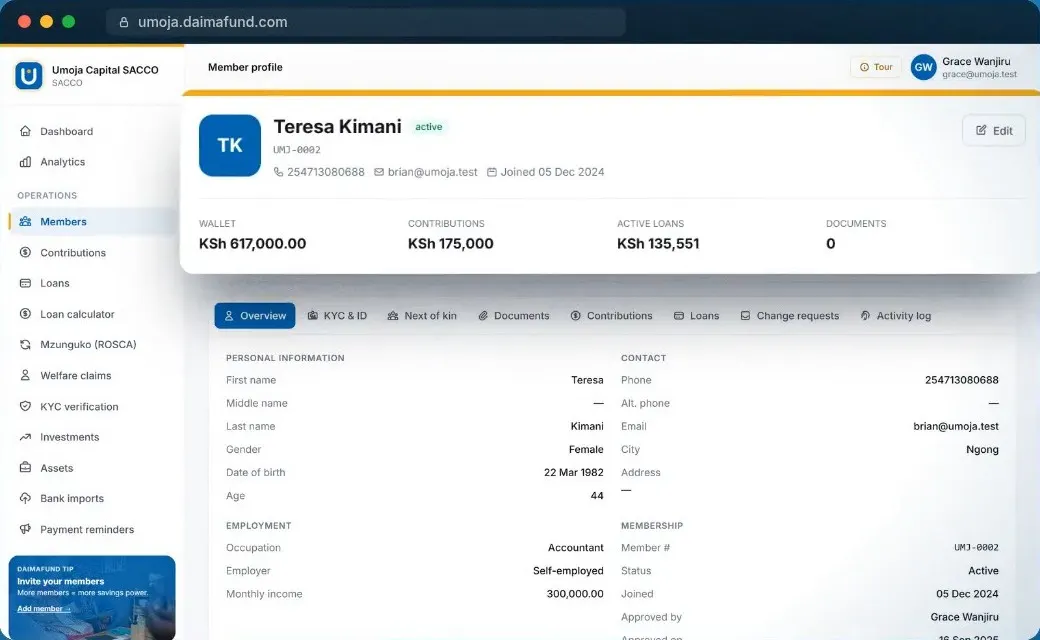Click the envelope icon beside brian@umoja.test
1040x640 pixels.
(x=379, y=172)
